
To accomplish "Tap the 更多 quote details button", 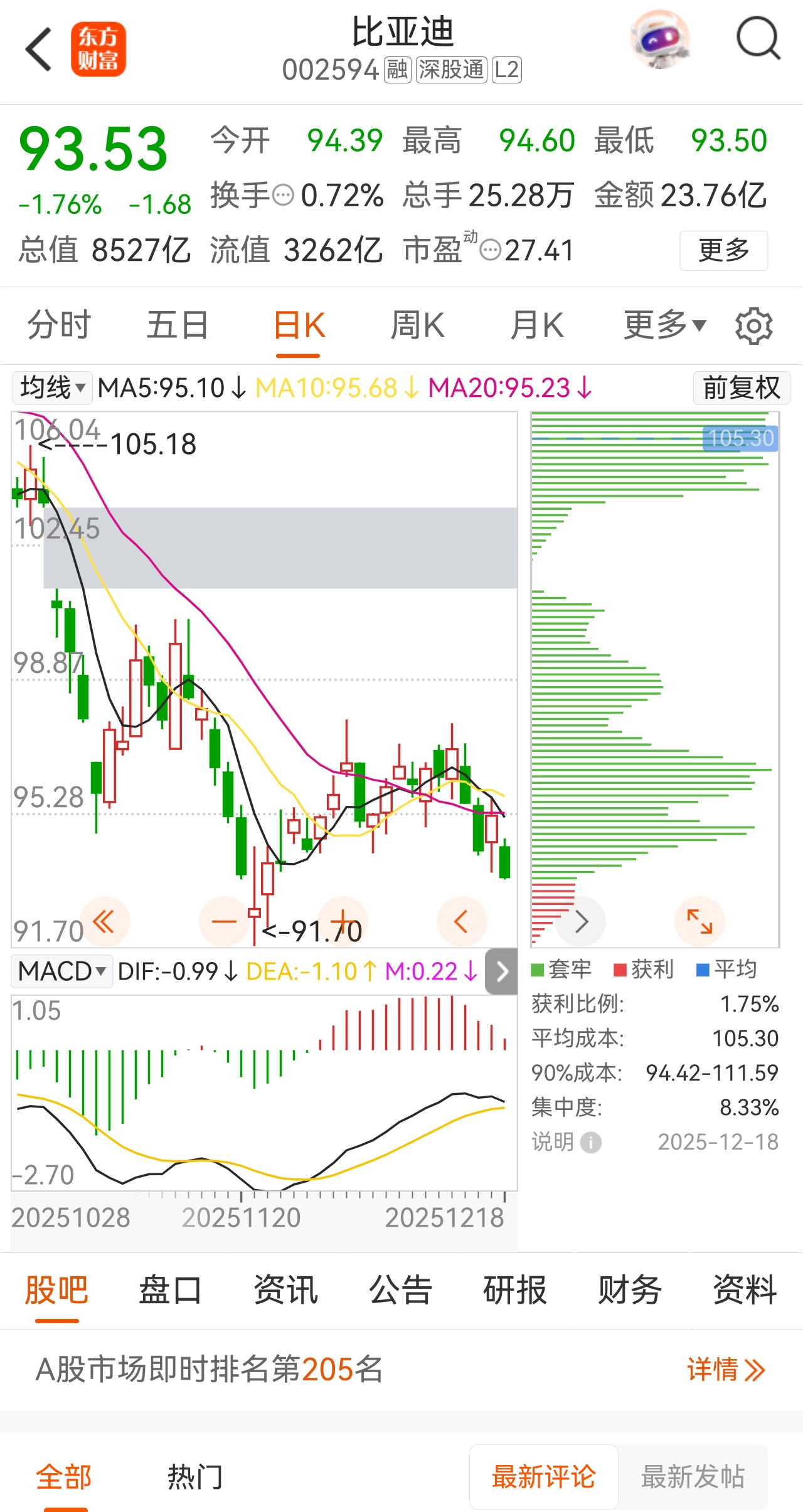I will 724,250.
